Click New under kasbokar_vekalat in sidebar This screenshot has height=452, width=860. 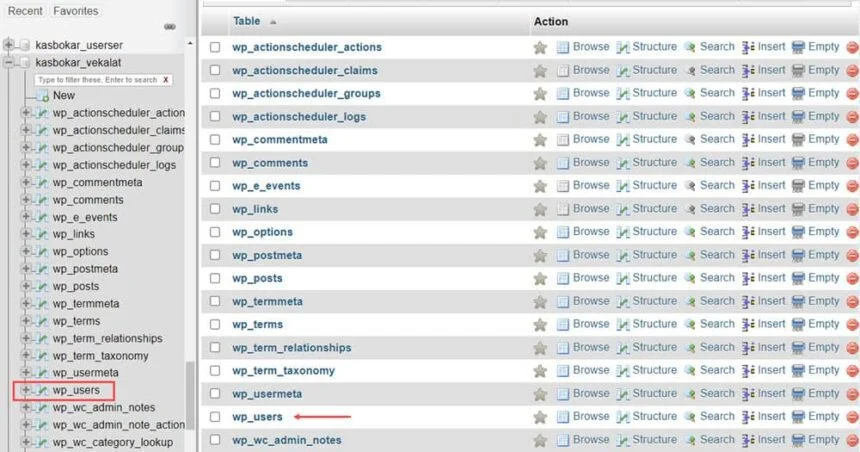tap(64, 95)
